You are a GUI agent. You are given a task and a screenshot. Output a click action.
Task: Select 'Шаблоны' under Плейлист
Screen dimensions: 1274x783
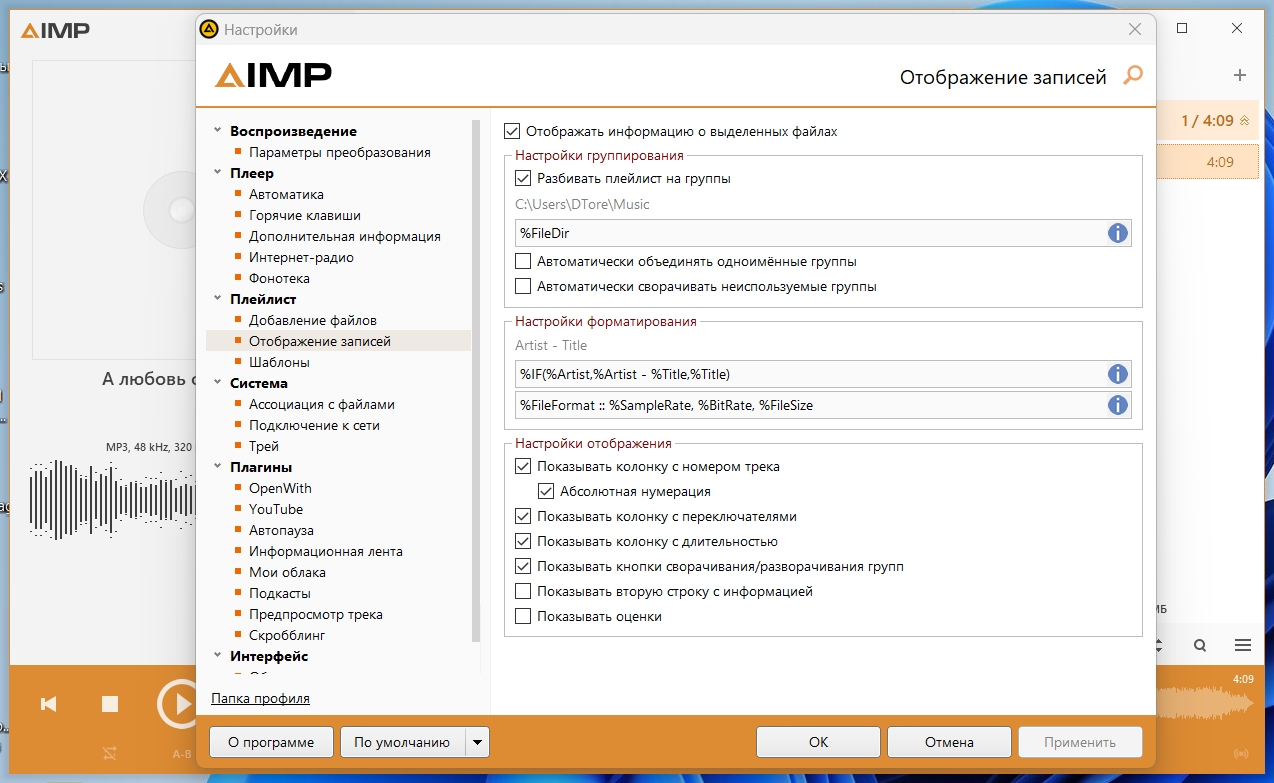point(279,362)
